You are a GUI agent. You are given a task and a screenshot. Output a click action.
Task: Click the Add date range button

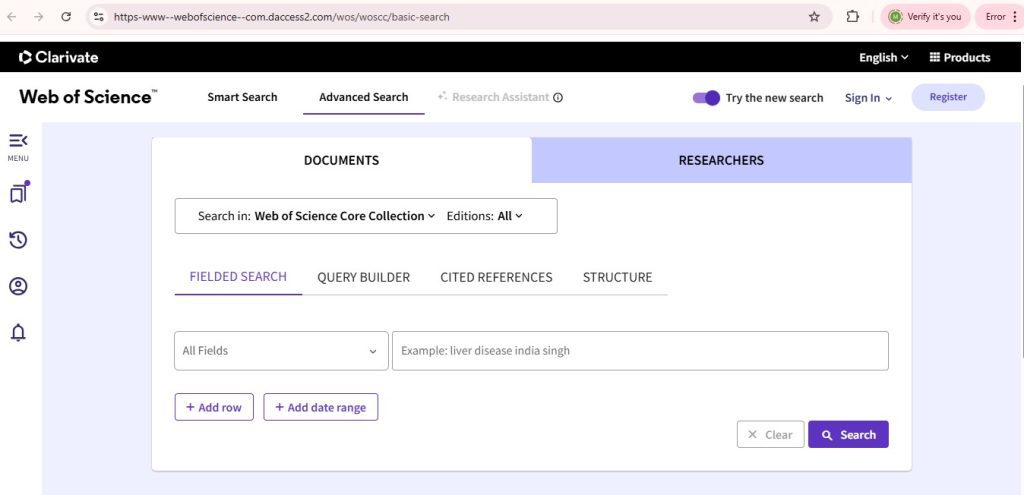click(x=320, y=407)
